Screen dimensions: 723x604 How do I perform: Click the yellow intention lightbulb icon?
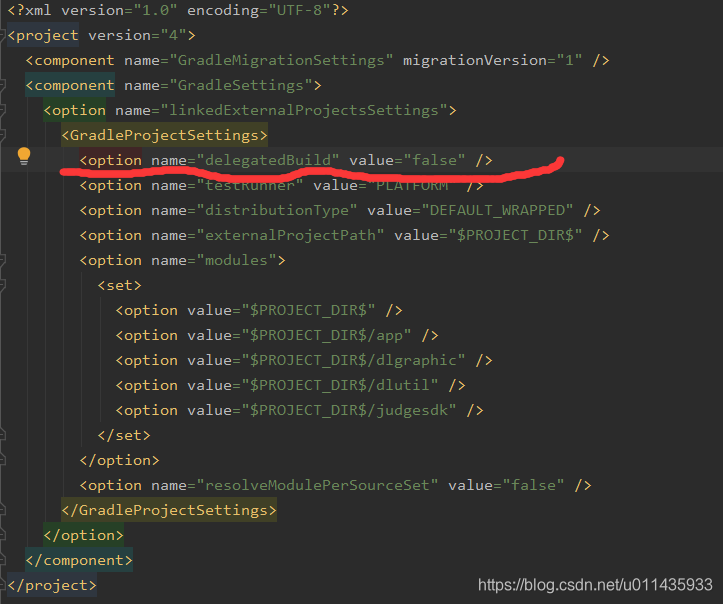point(24,156)
